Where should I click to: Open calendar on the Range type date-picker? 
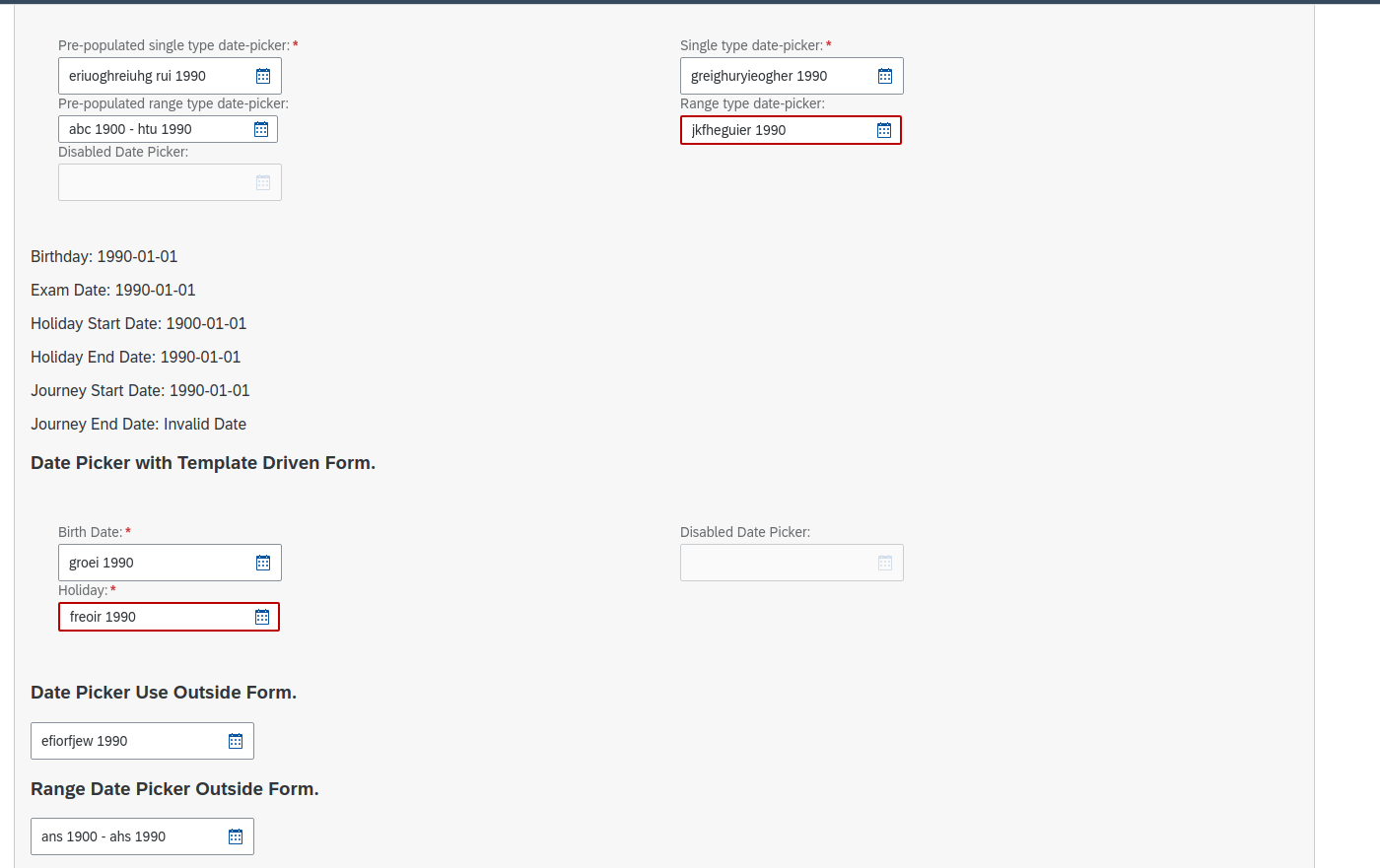[x=883, y=129]
